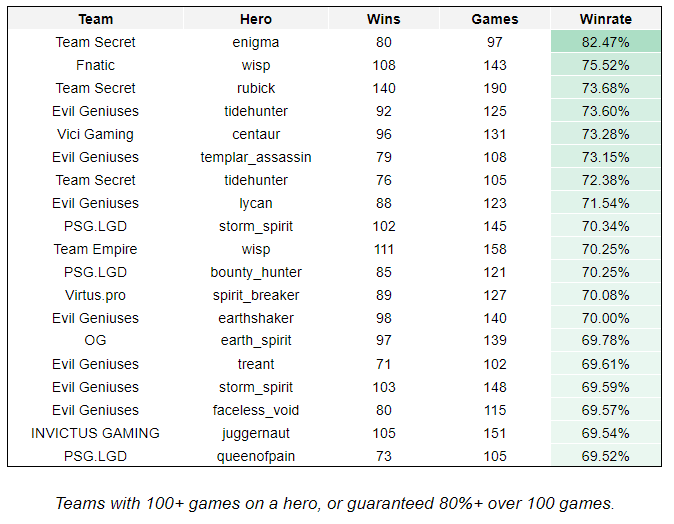The width and height of the screenshot is (674, 524).
Task: Click the INVICTUS GAMING team cell
Action: [95, 433]
